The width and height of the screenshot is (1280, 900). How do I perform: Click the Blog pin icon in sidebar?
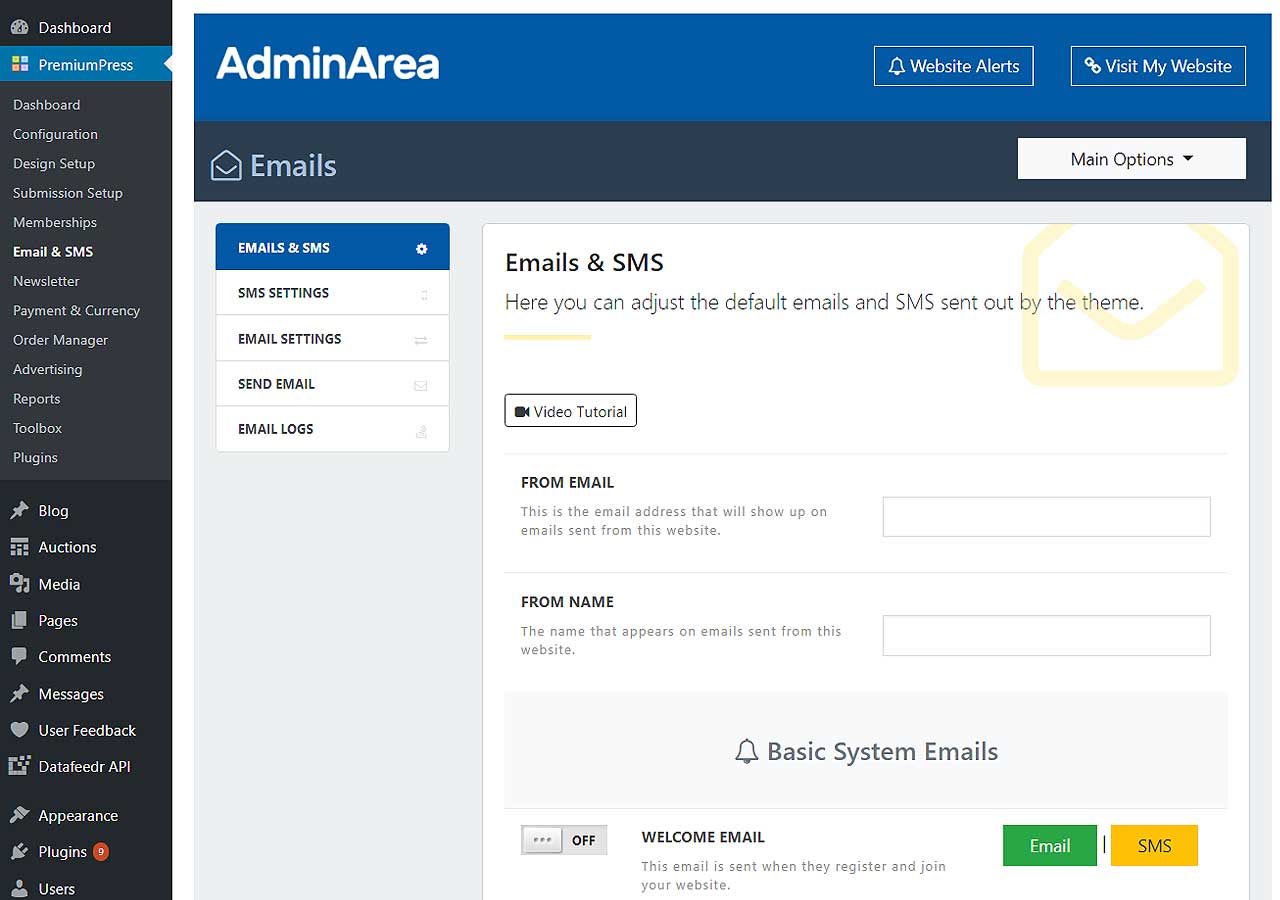[x=19, y=511]
